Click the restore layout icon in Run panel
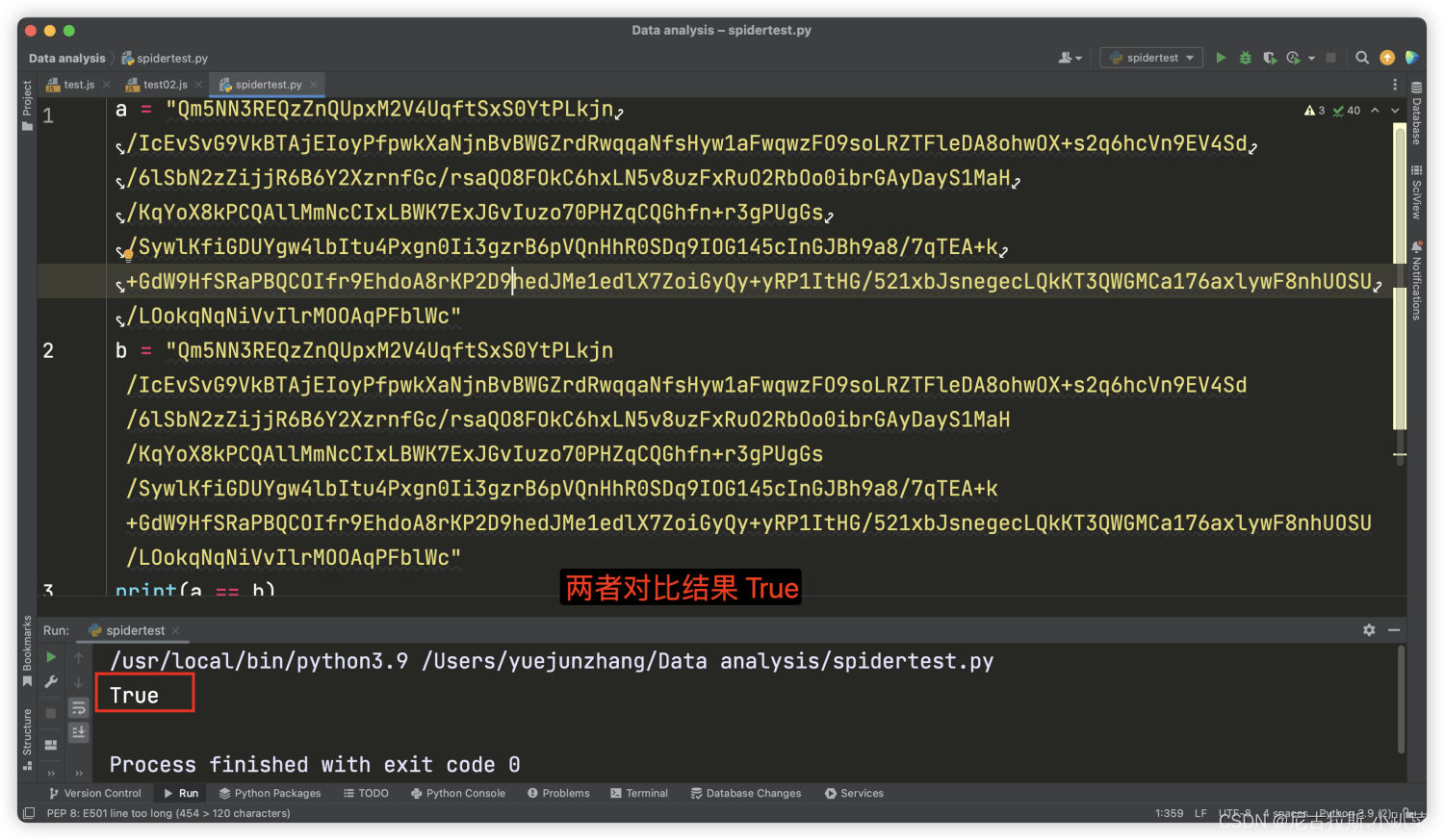 (x=51, y=745)
